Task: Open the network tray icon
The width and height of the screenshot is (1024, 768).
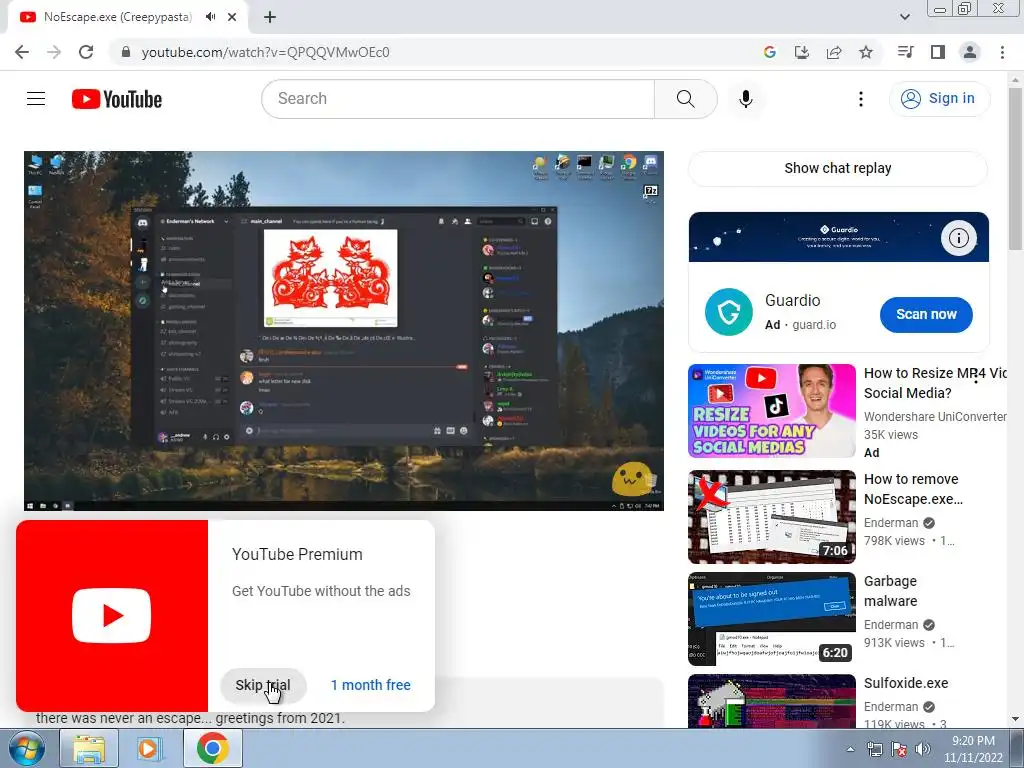Action: point(874,749)
